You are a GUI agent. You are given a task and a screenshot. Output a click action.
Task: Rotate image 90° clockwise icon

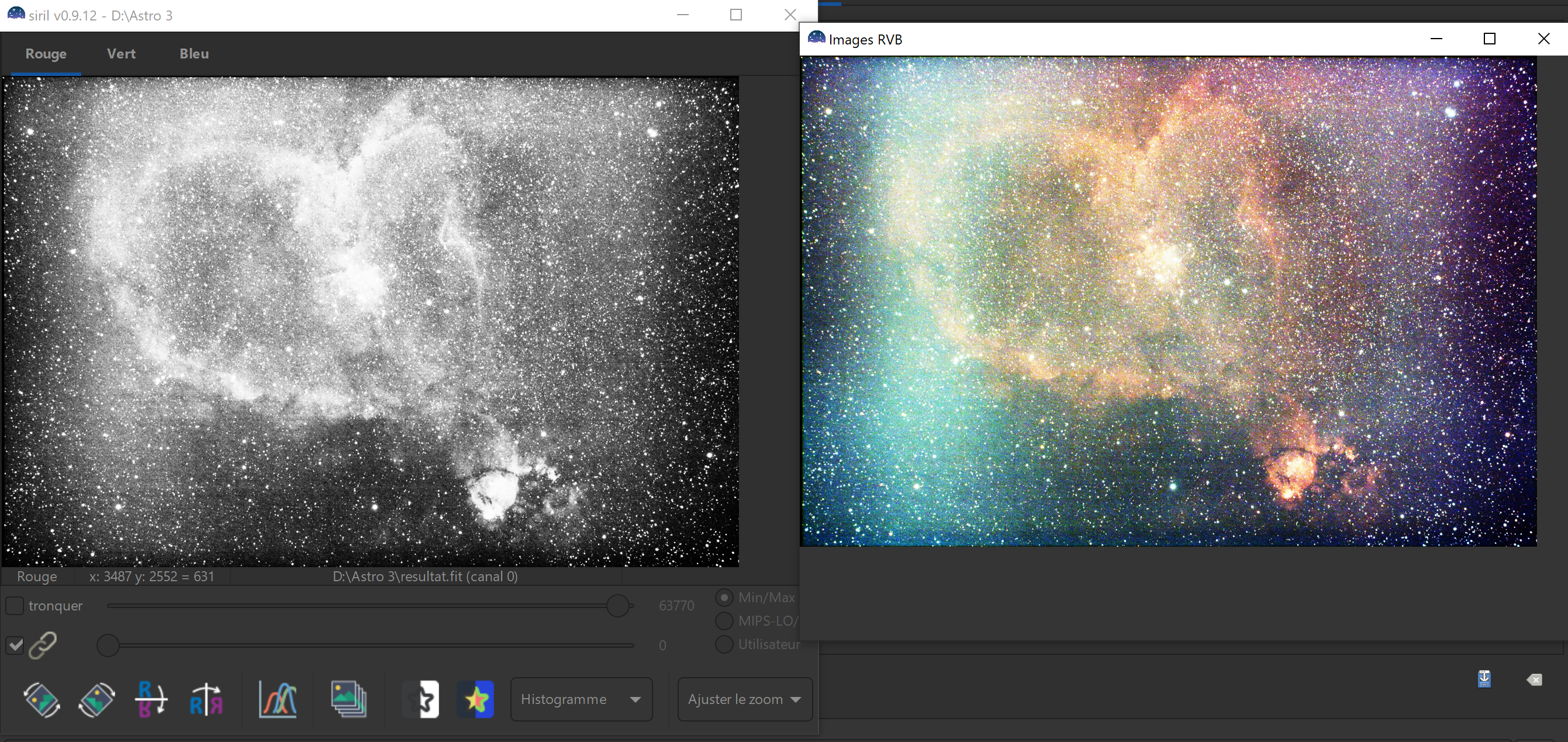[x=97, y=699]
